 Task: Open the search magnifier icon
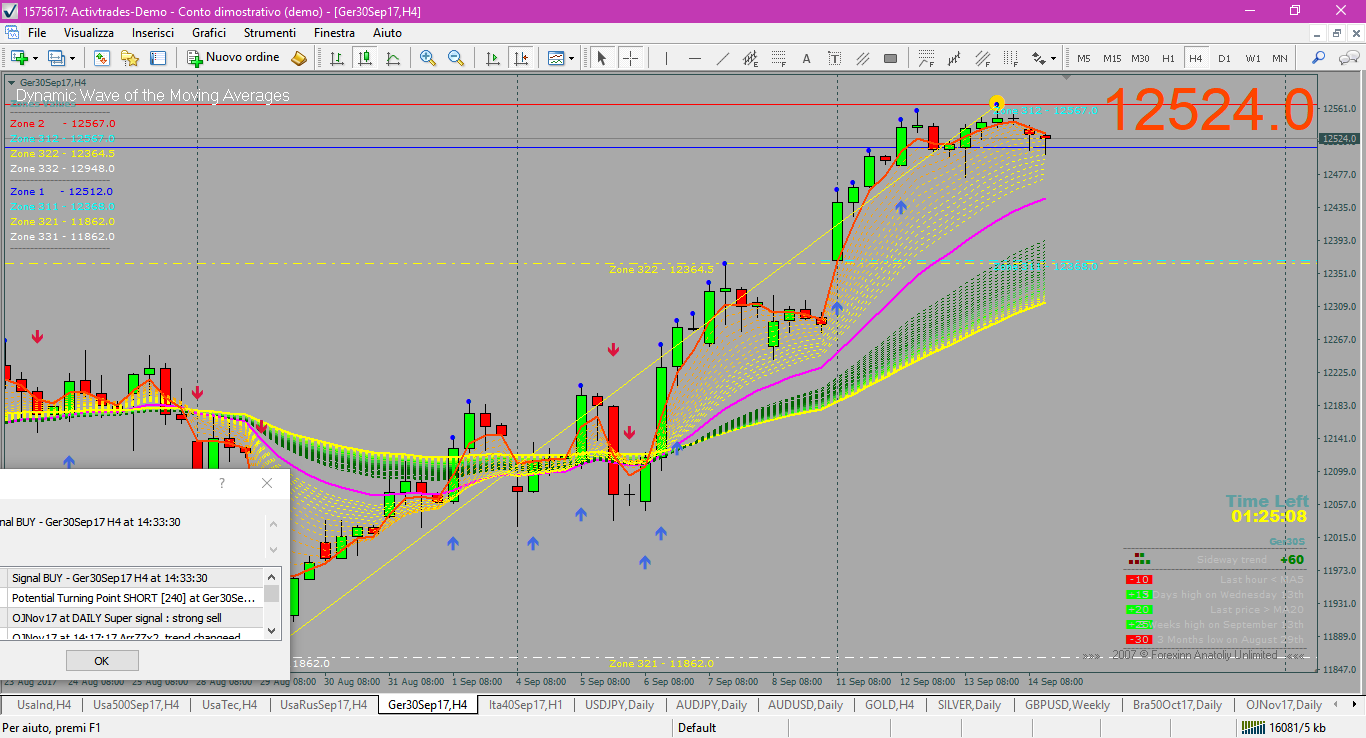point(1319,58)
